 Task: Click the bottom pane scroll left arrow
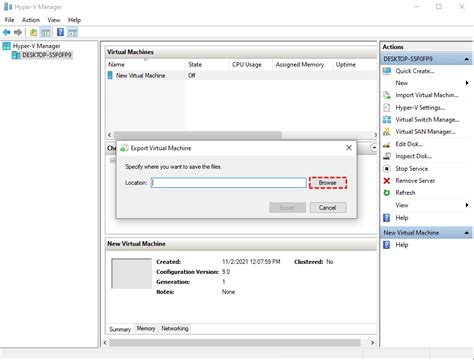(105, 343)
